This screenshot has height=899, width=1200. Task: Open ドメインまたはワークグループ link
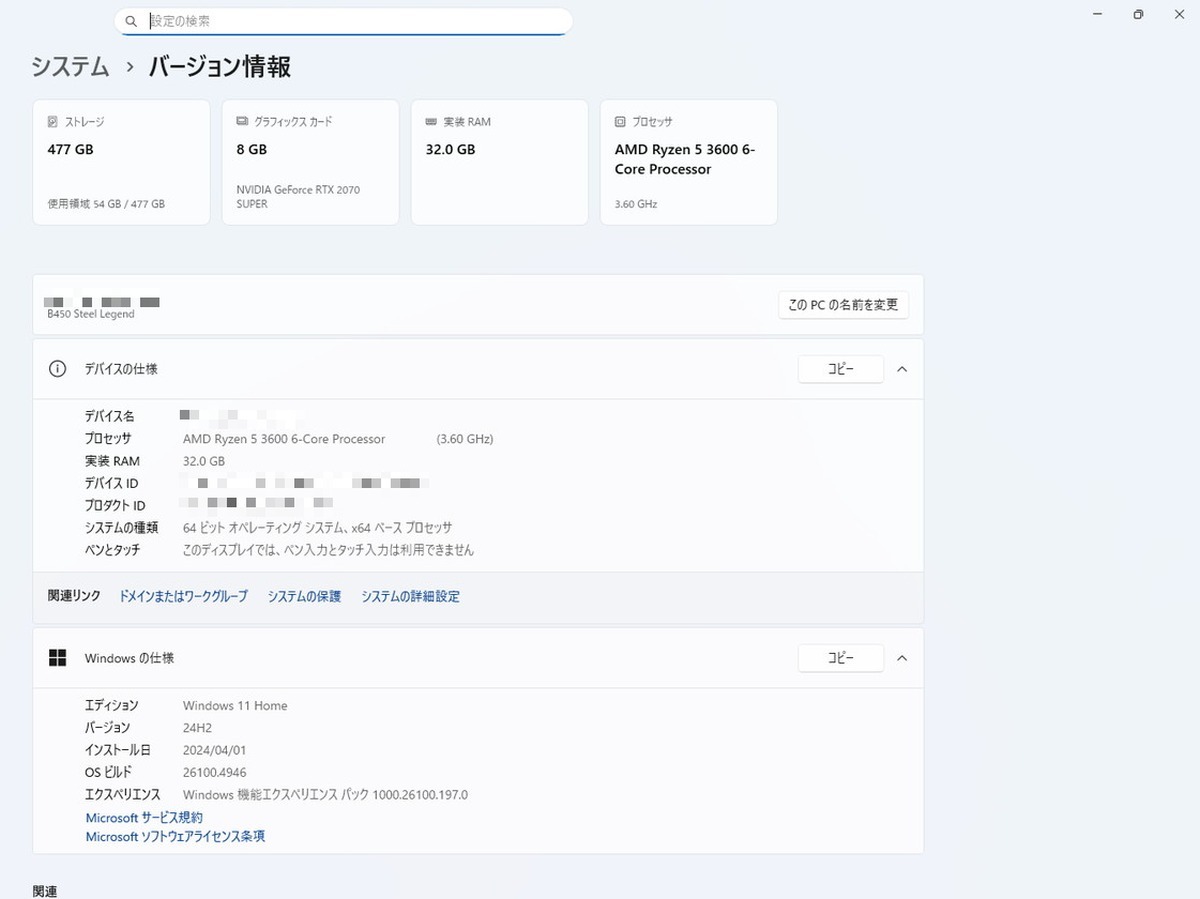pos(184,596)
